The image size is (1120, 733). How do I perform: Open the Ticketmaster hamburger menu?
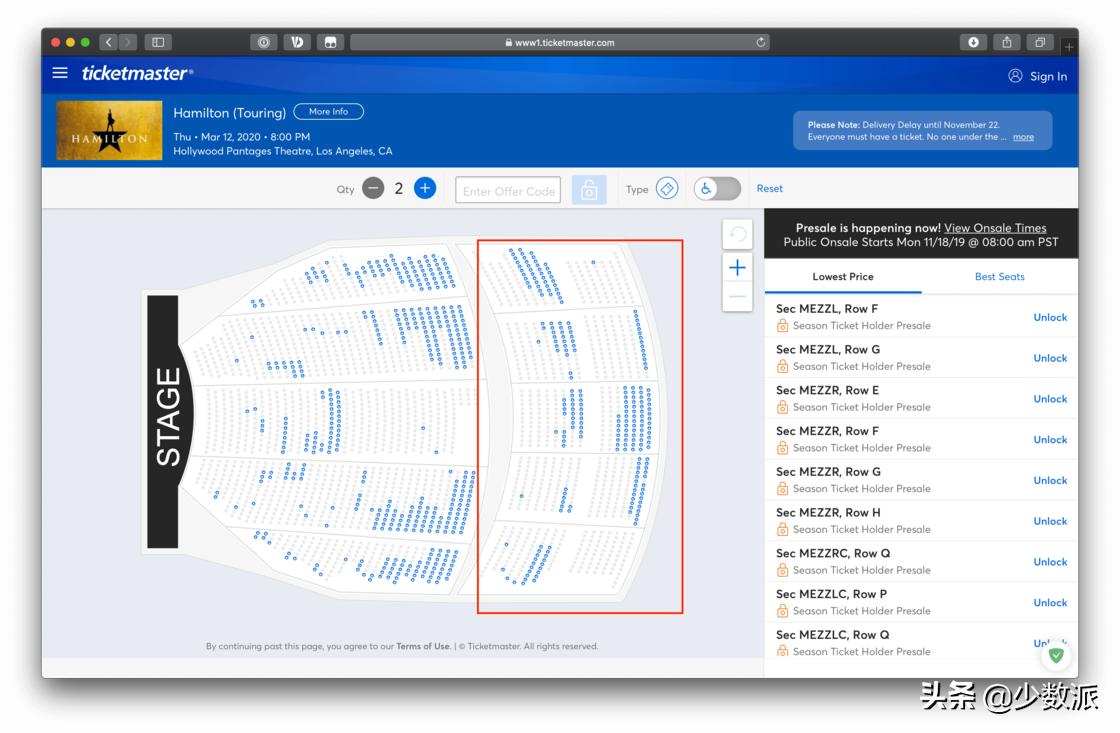click(60, 73)
